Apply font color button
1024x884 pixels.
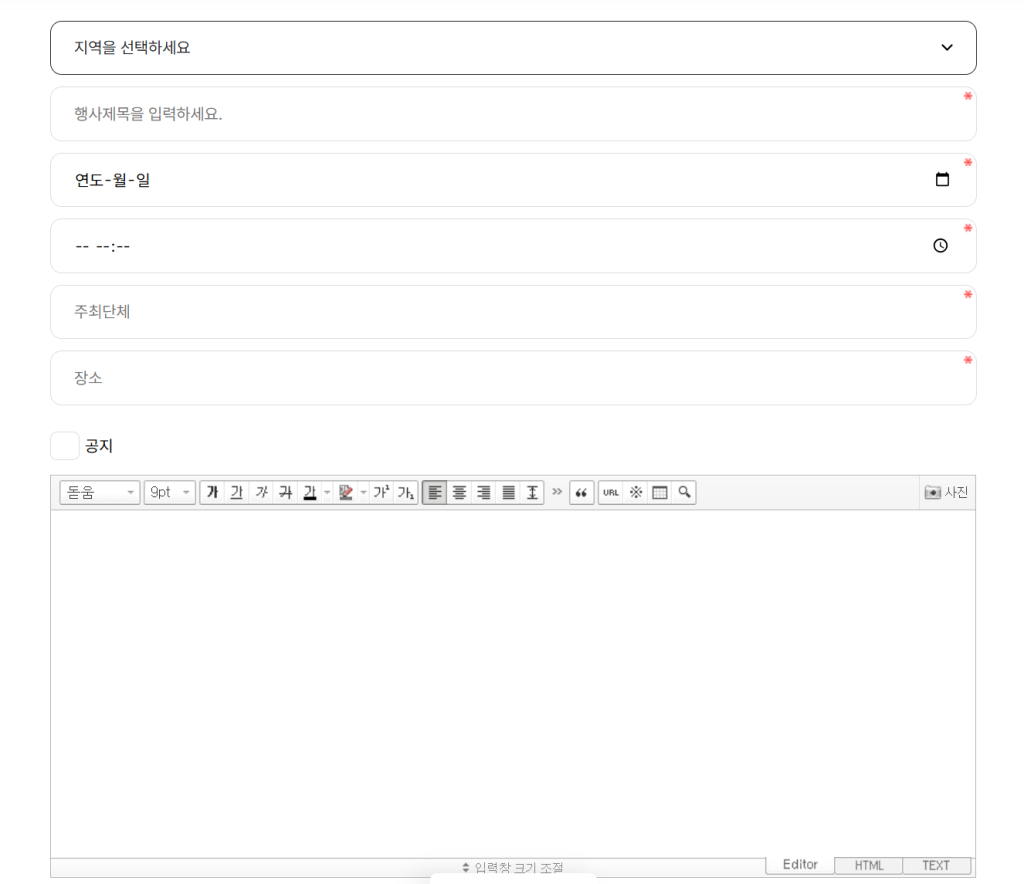click(310, 492)
